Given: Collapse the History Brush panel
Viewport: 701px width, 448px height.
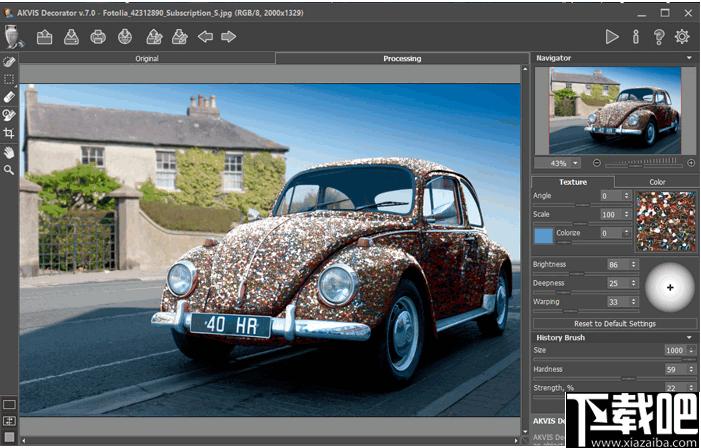Looking at the screenshot, I should [x=689, y=338].
